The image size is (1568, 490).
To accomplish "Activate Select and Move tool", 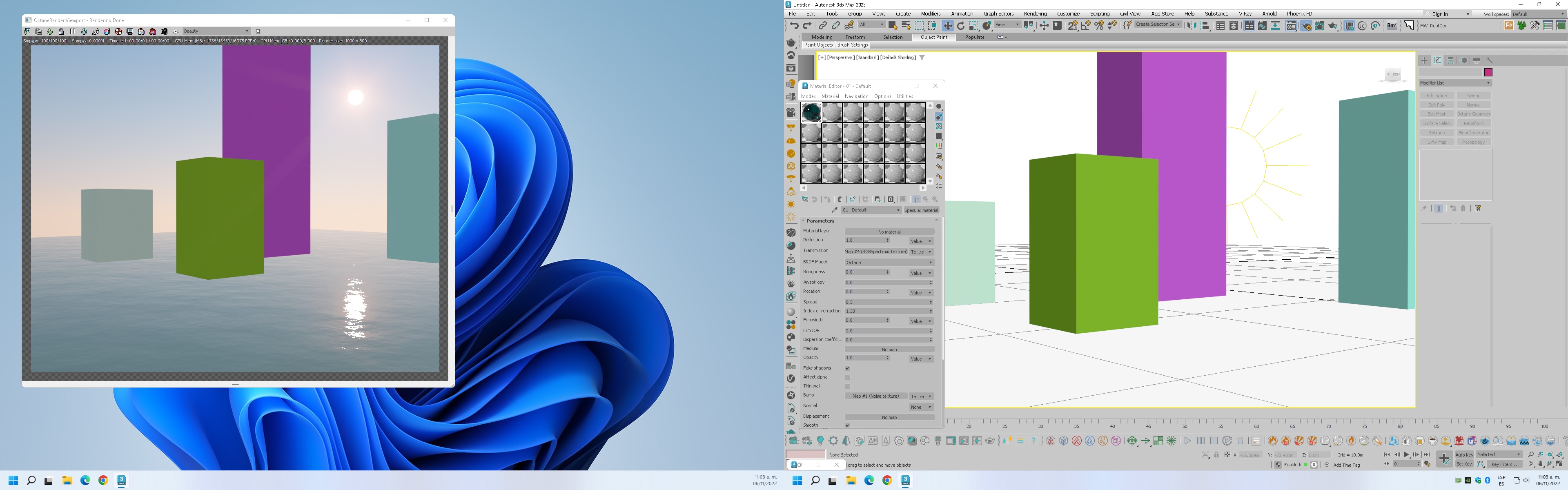I will (x=947, y=26).
